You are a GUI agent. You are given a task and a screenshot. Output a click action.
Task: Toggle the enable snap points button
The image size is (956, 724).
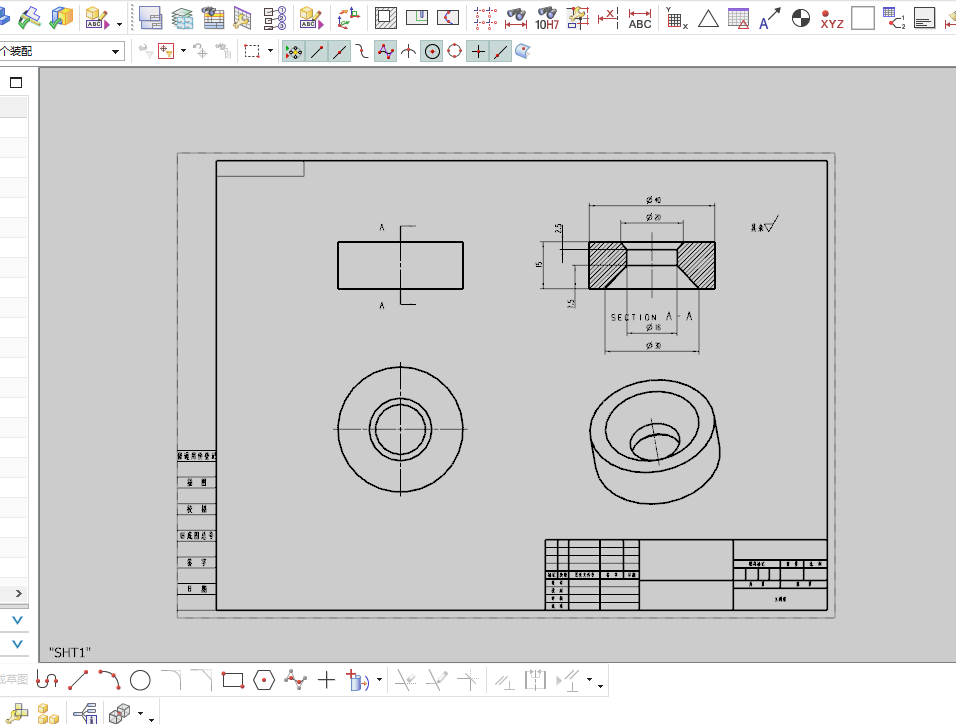click(293, 52)
